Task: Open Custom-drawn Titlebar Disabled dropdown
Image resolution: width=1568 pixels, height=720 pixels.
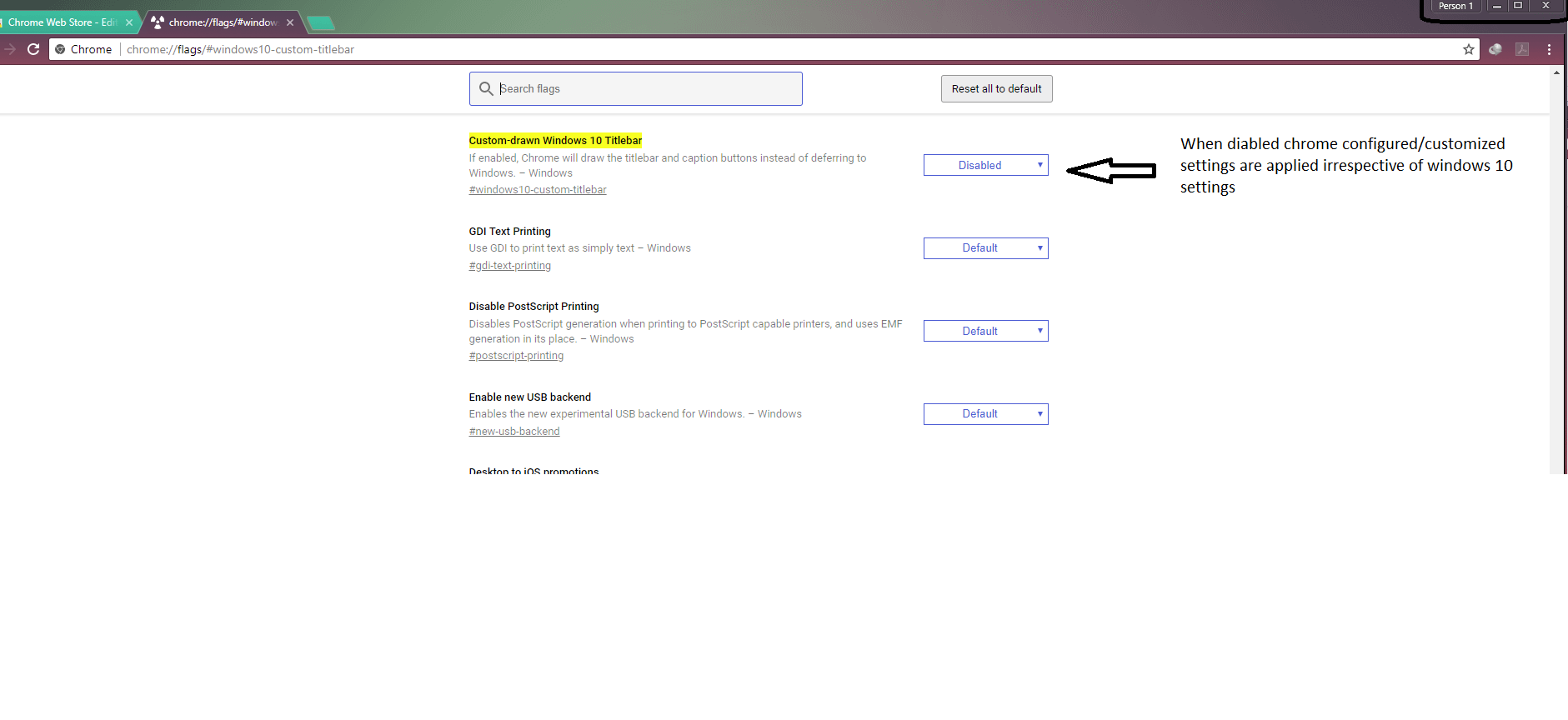Action: [985, 165]
